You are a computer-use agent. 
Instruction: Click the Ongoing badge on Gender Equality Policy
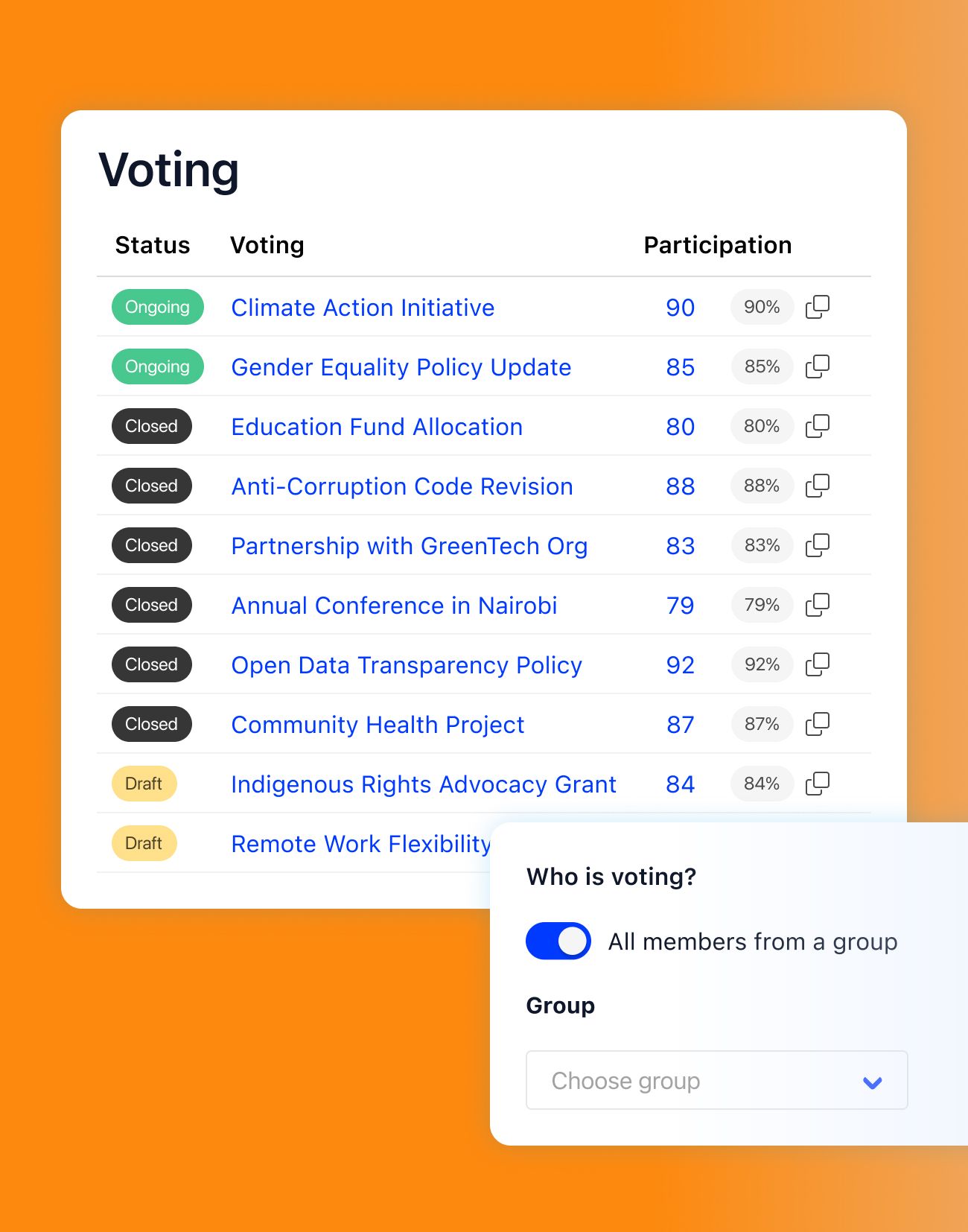point(157,366)
